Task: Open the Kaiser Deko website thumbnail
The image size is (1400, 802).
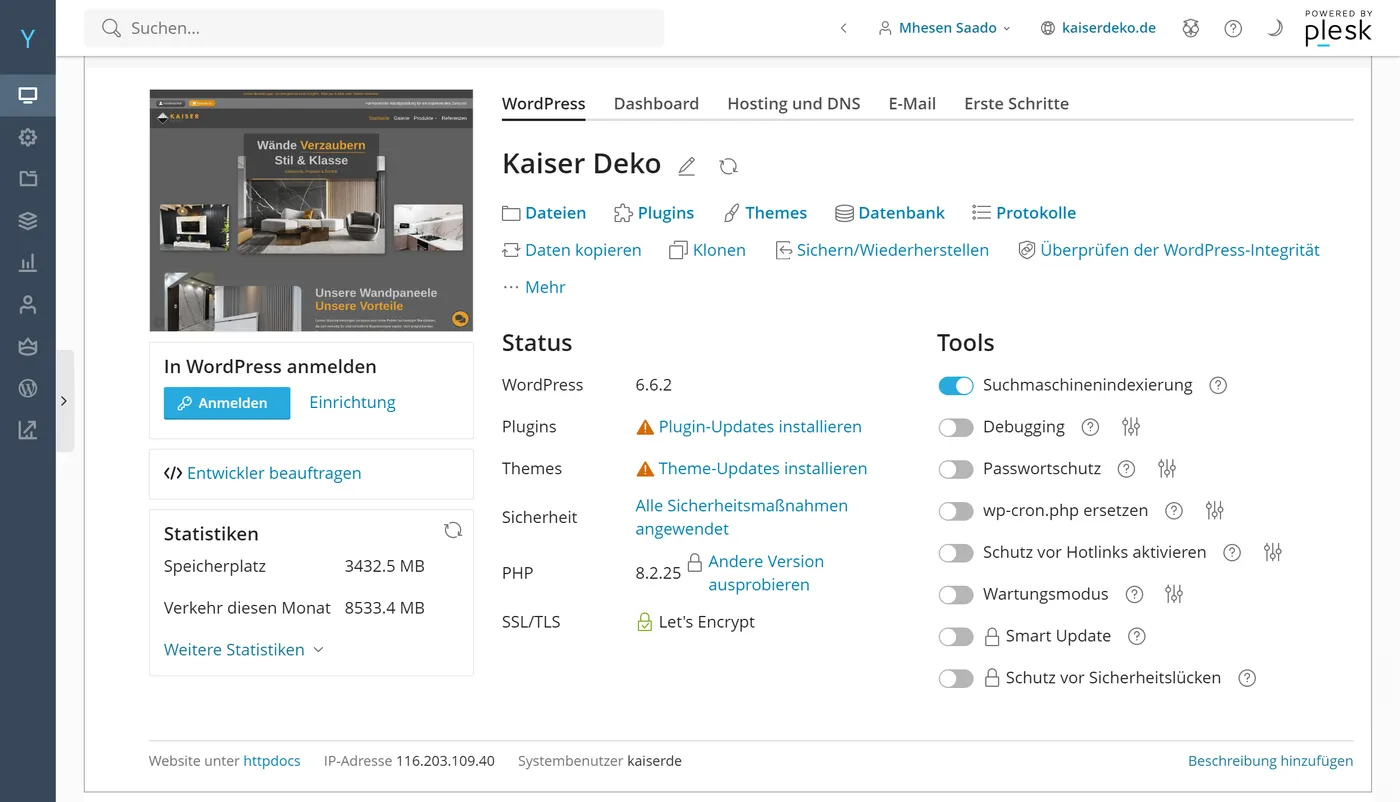Action: click(311, 210)
